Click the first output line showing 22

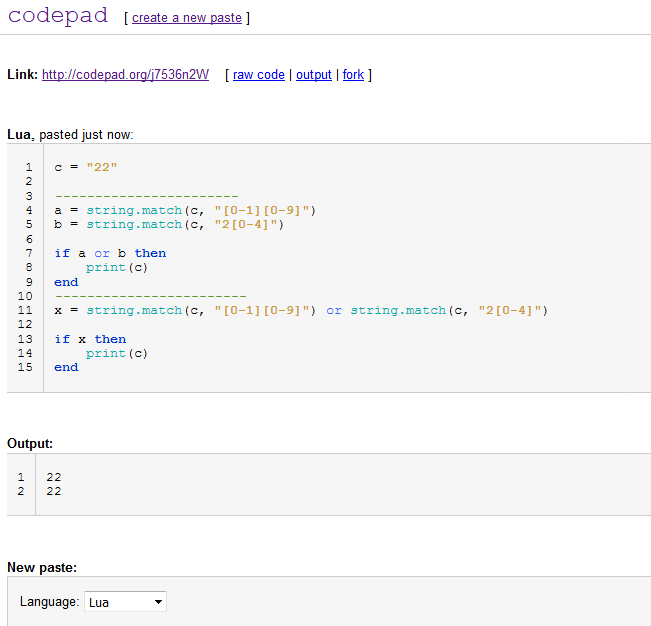54,477
